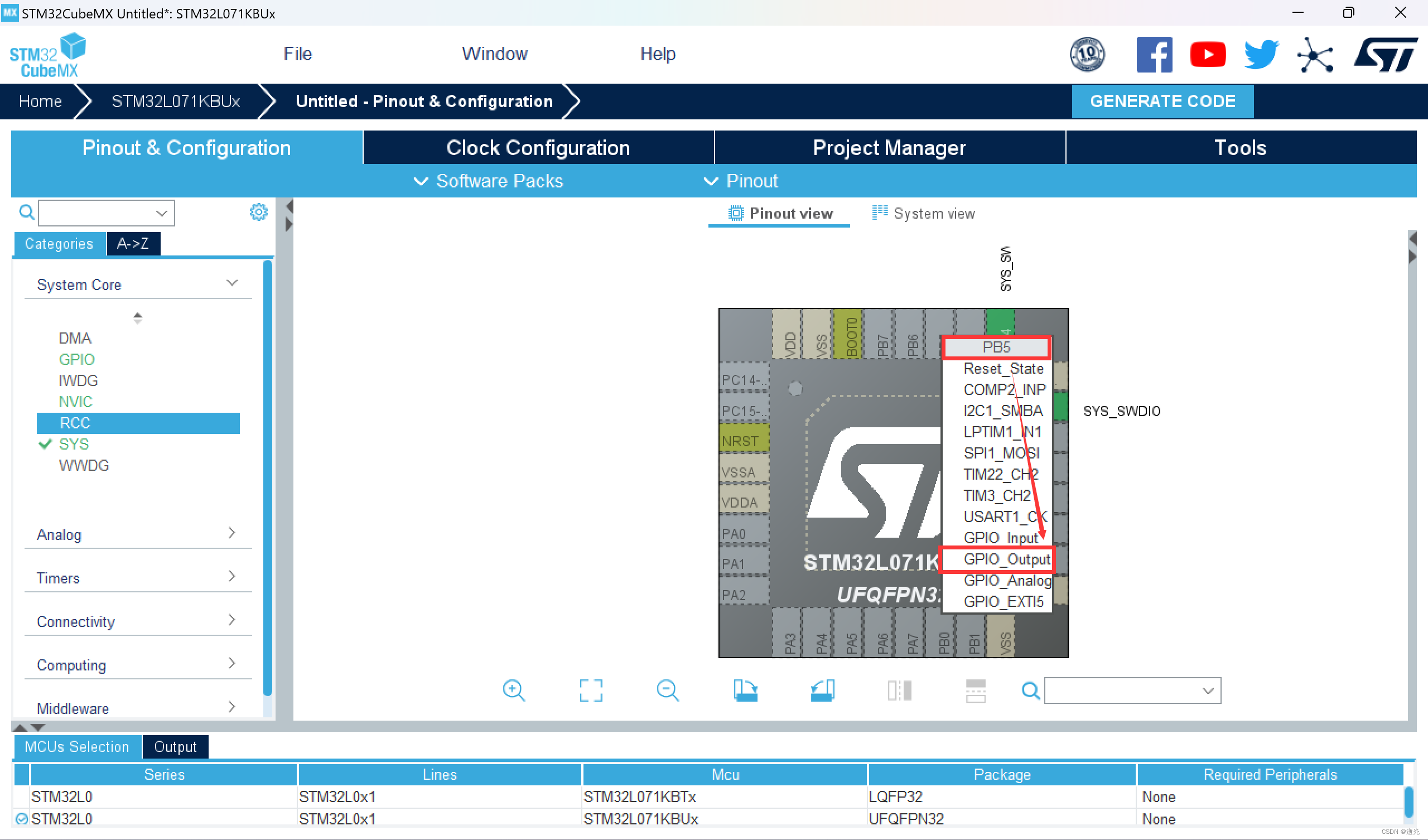Click the zoom out magnifier icon
The image size is (1428, 840).
(x=668, y=691)
